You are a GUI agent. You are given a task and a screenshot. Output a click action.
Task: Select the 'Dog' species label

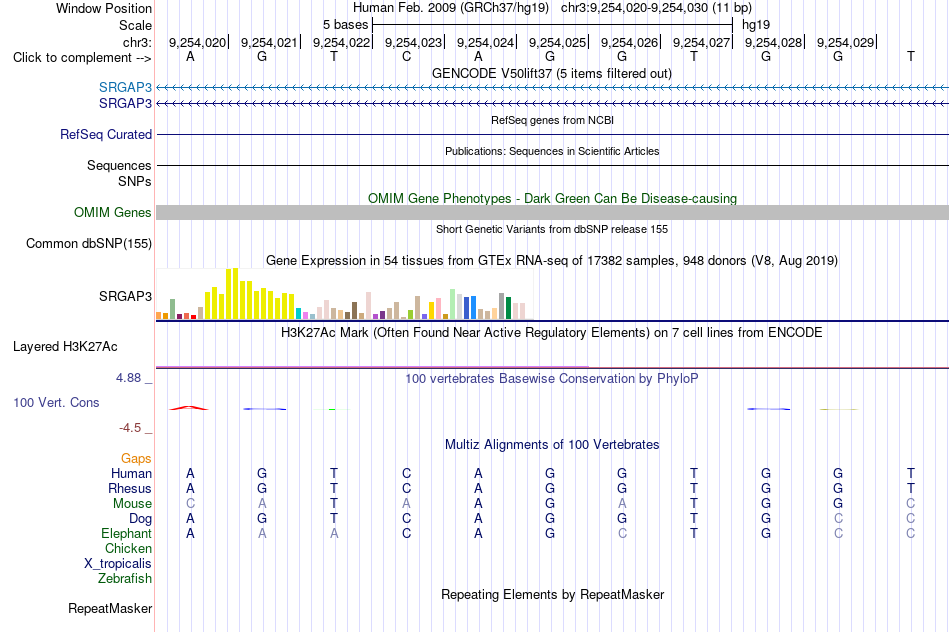140,519
